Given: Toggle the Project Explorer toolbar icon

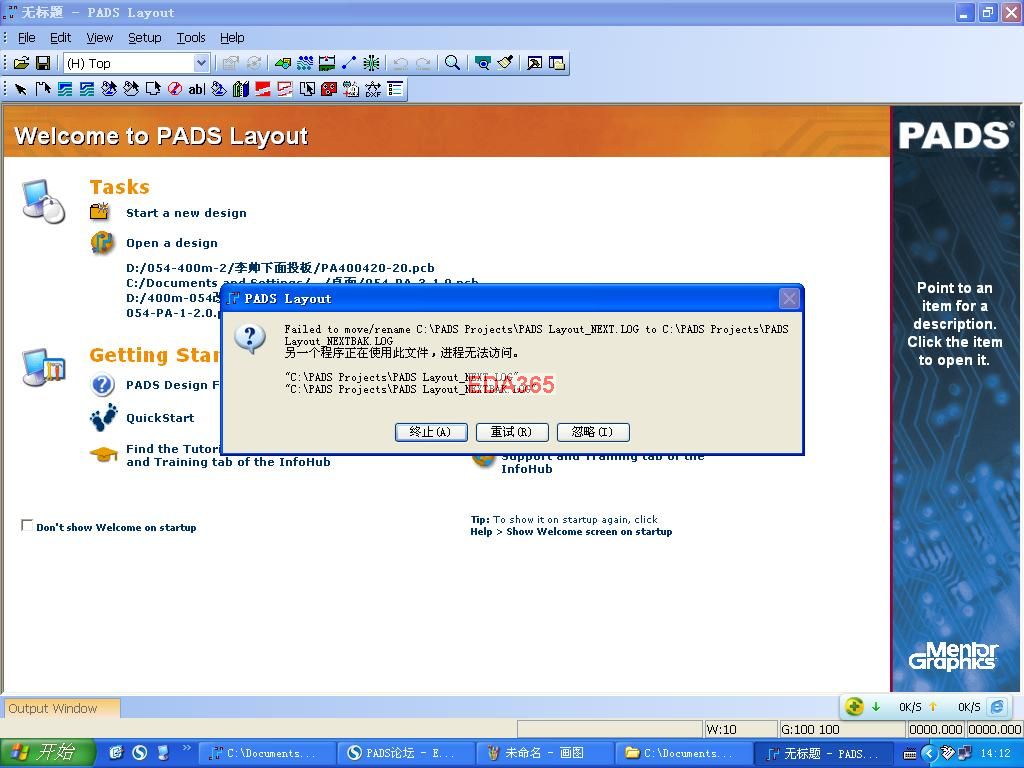Looking at the screenshot, I should coord(557,63).
